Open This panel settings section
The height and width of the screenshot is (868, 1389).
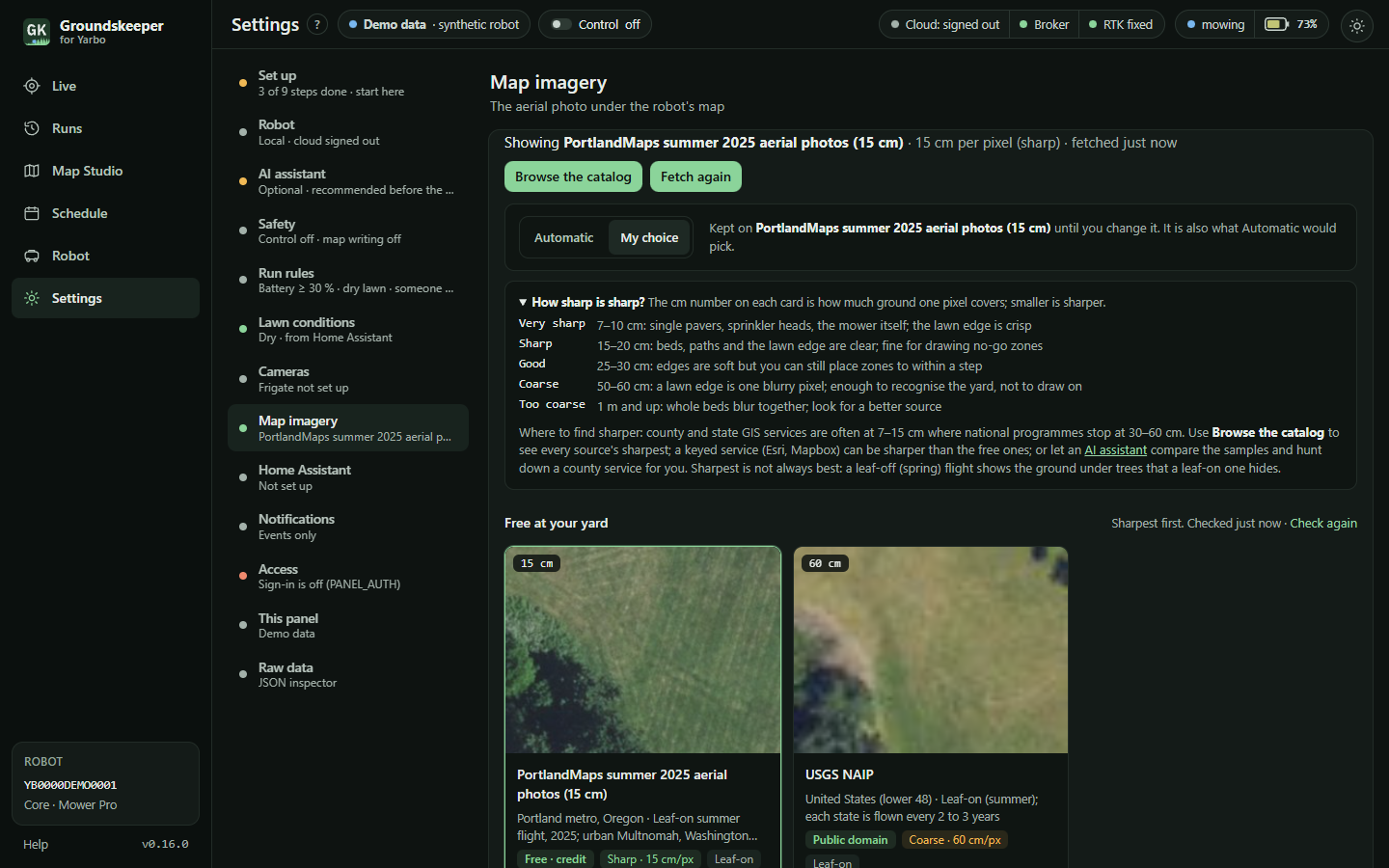pyautogui.click(x=347, y=626)
